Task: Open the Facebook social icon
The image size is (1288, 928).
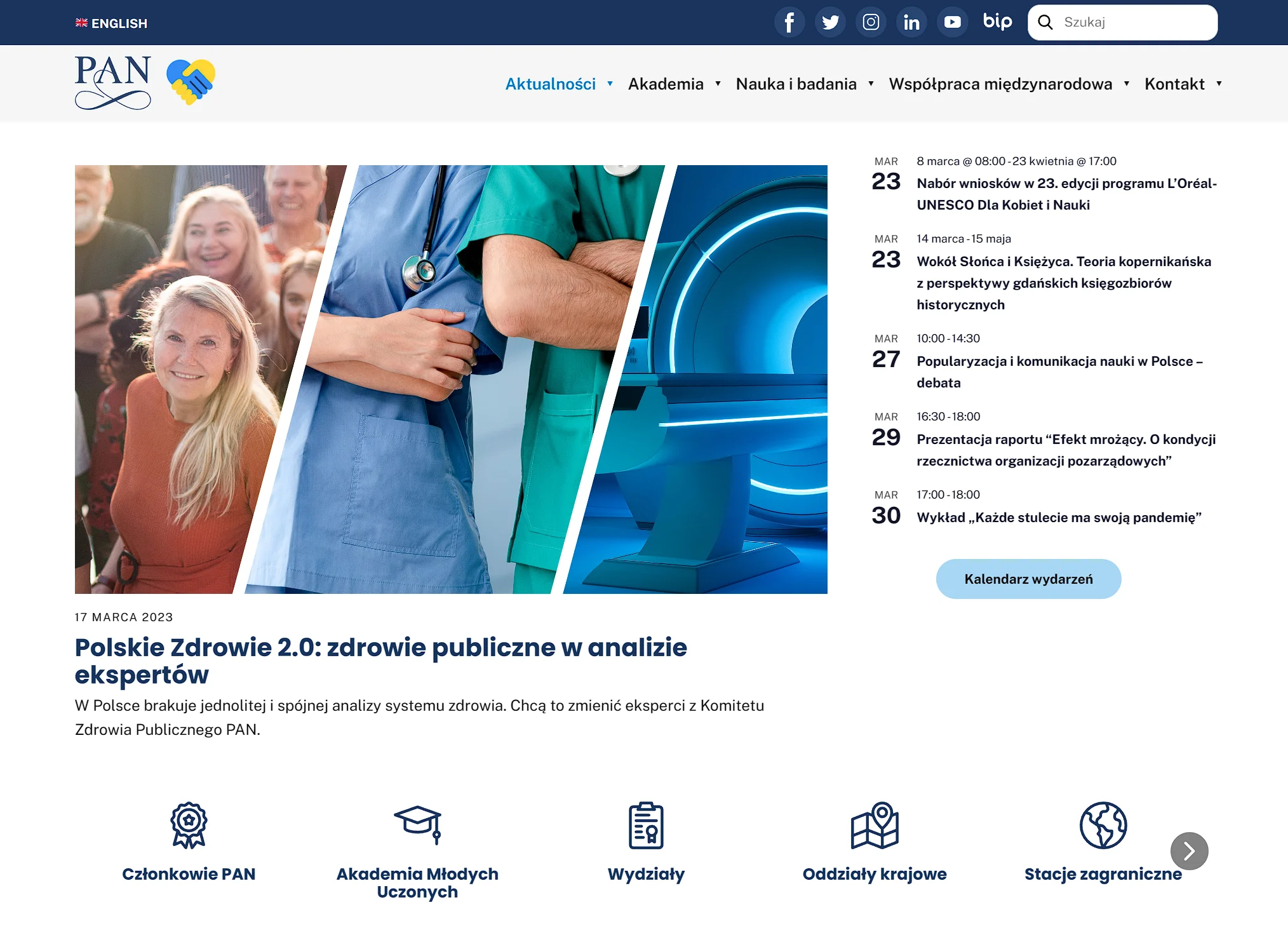Action: [x=789, y=23]
